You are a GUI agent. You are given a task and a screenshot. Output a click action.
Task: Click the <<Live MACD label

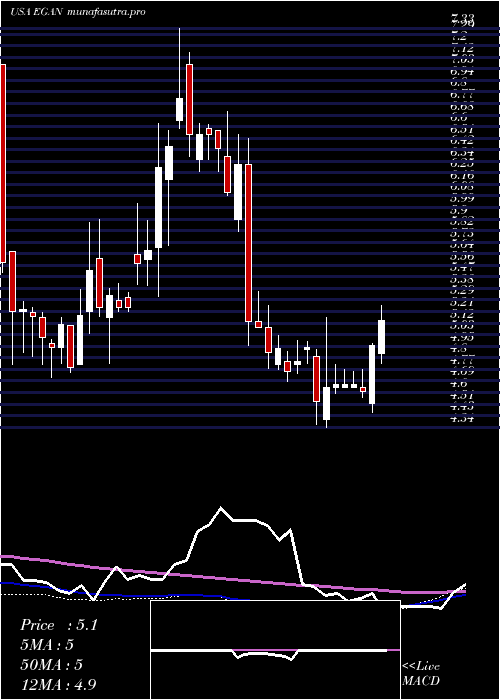point(421,674)
